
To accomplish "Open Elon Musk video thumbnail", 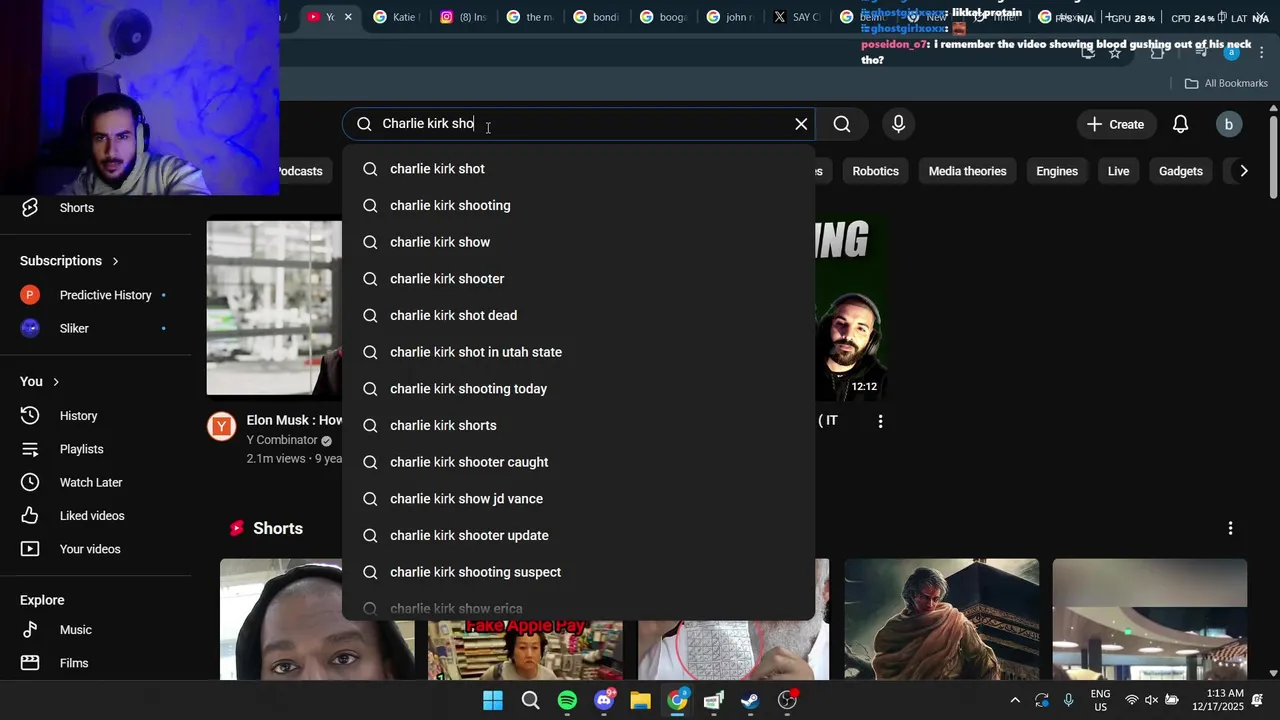I will tap(274, 308).
